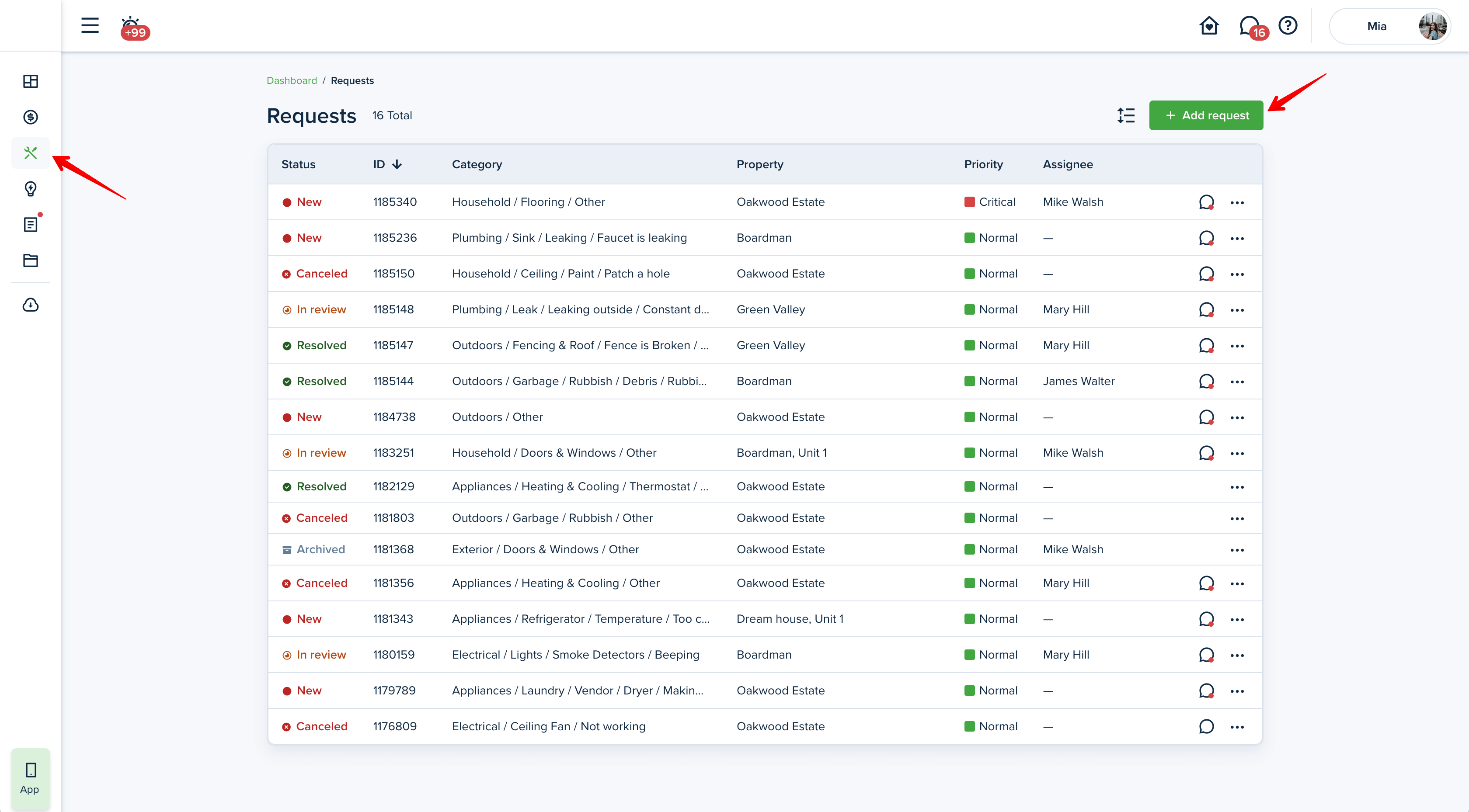This screenshot has height=812, width=1469.
Task: Open the lightbulb icon in sidebar
Action: coord(31,189)
